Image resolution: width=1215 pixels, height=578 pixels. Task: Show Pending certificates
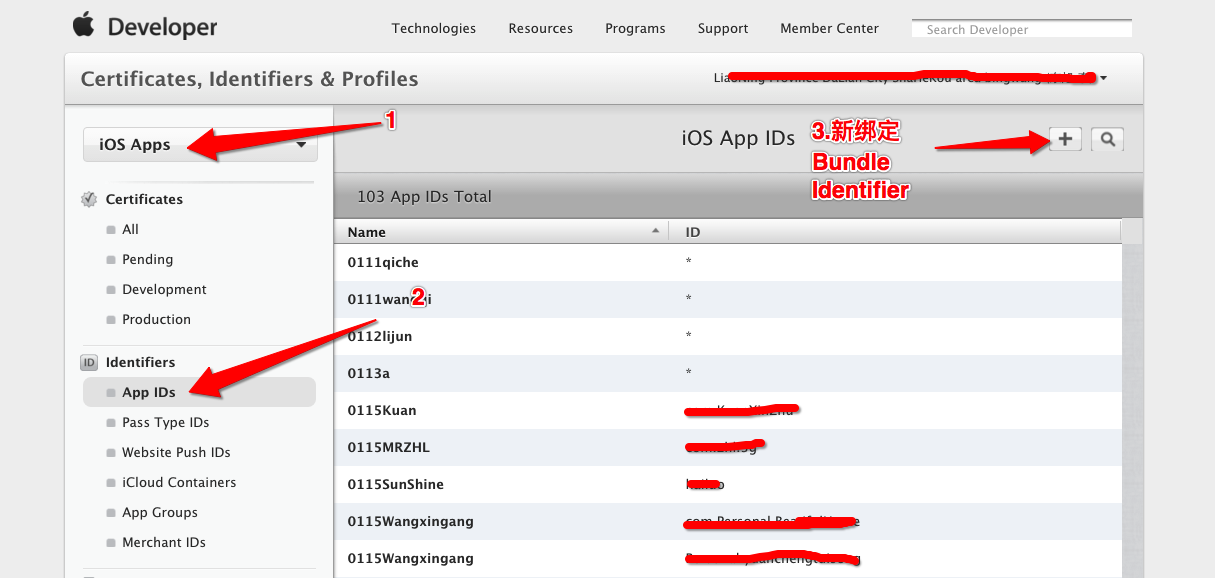coord(147,259)
